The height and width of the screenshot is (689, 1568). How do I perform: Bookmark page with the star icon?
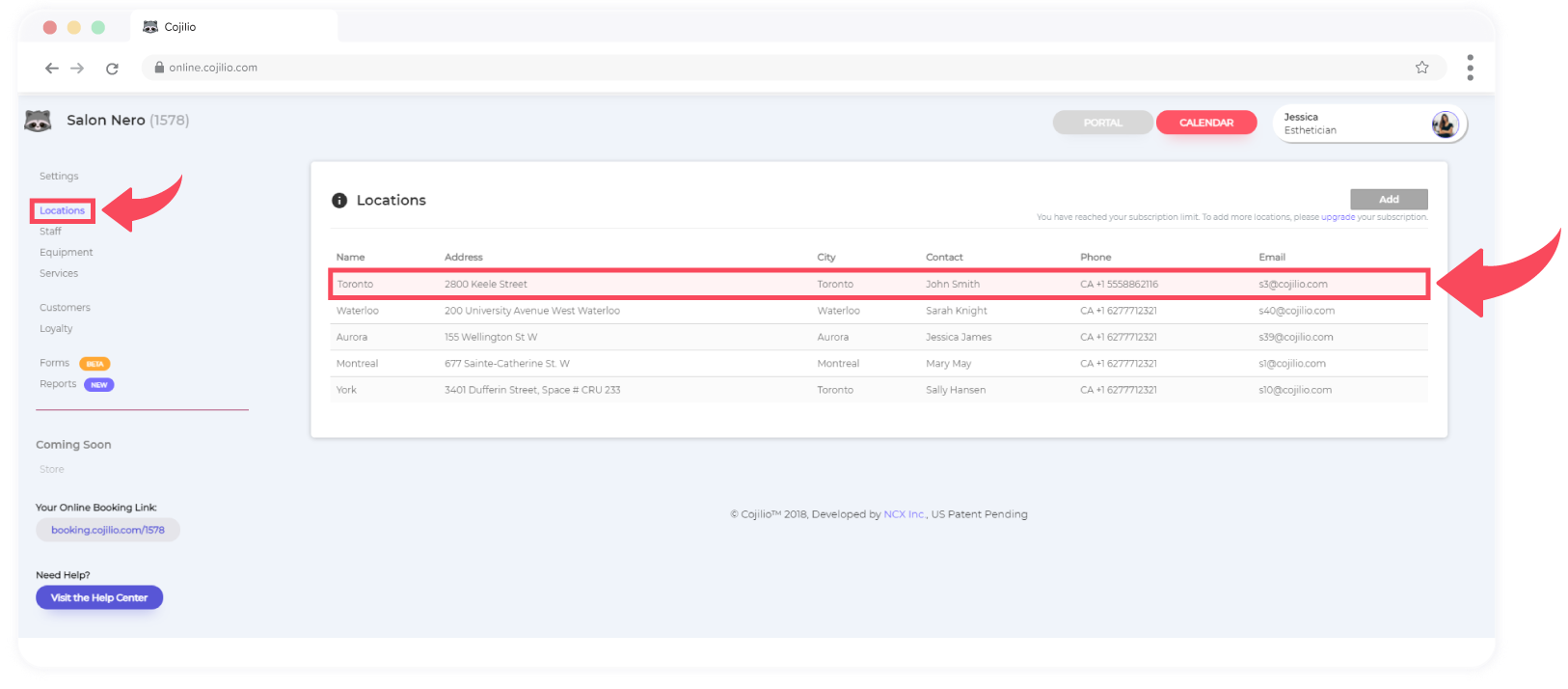click(x=1421, y=68)
